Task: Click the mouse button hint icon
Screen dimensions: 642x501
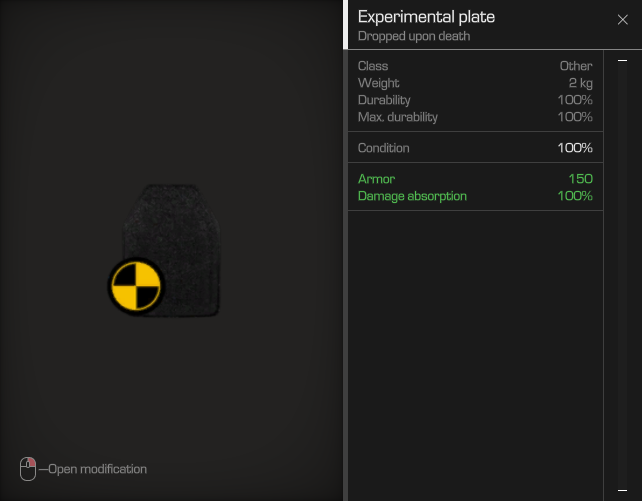Action: [x=28, y=469]
